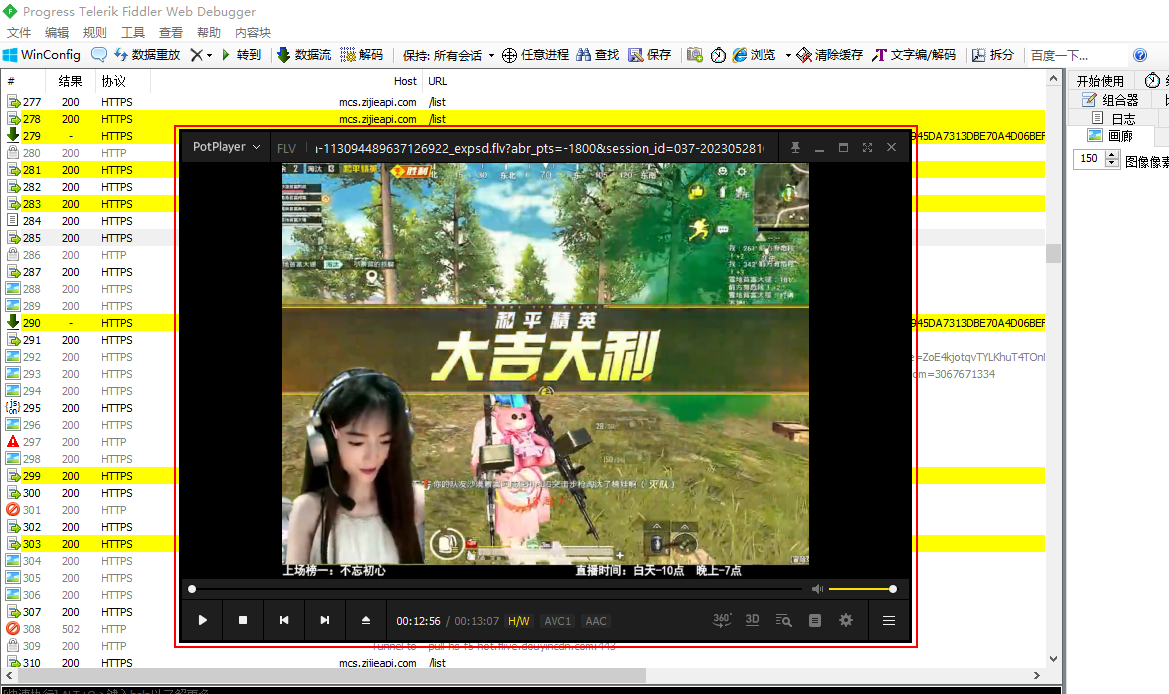
Task: Click the 数据重放 replay button
Action: (147, 54)
